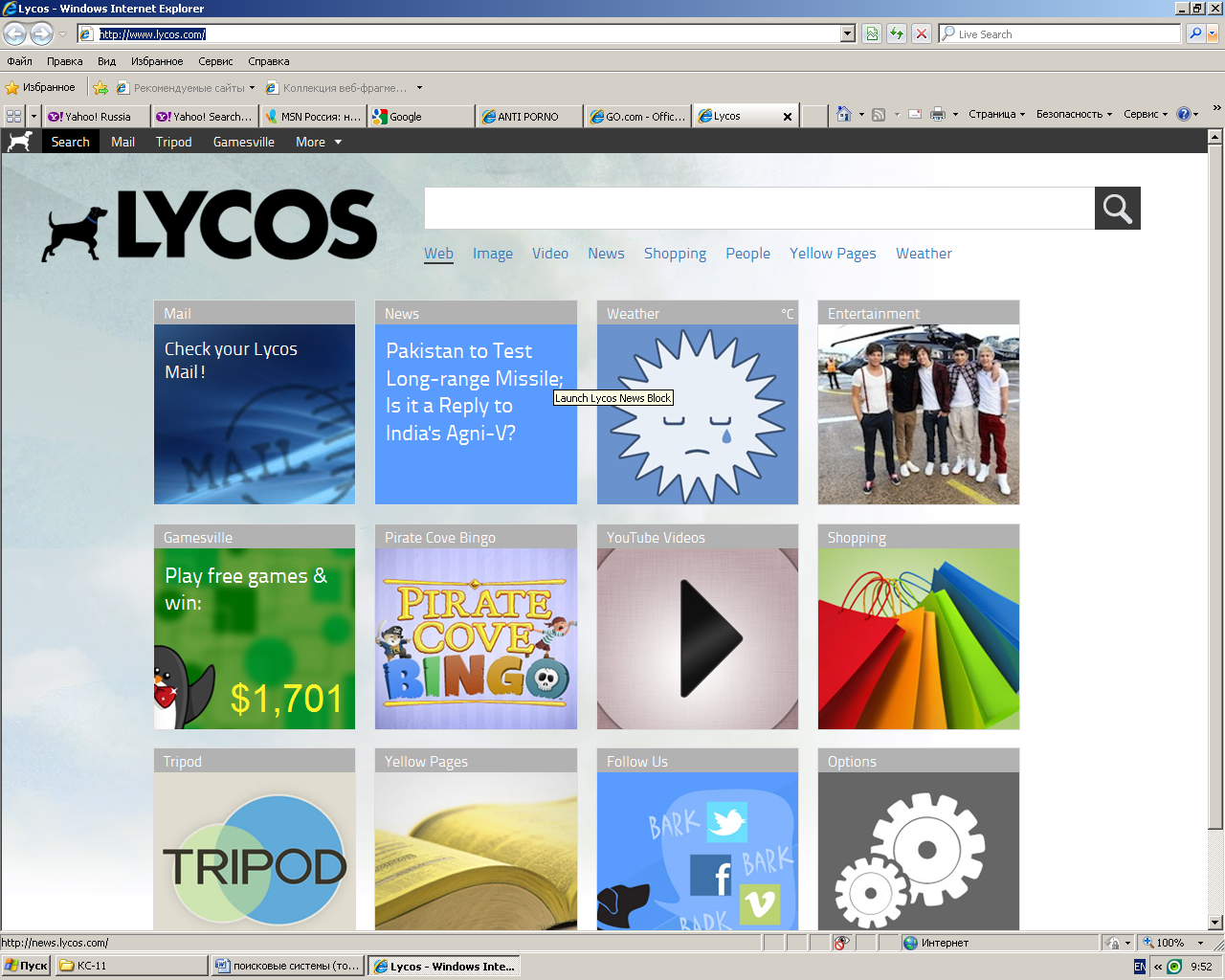This screenshot has width=1225, height=980.
Task: Open the address bar dropdown arrow
Action: [x=848, y=34]
